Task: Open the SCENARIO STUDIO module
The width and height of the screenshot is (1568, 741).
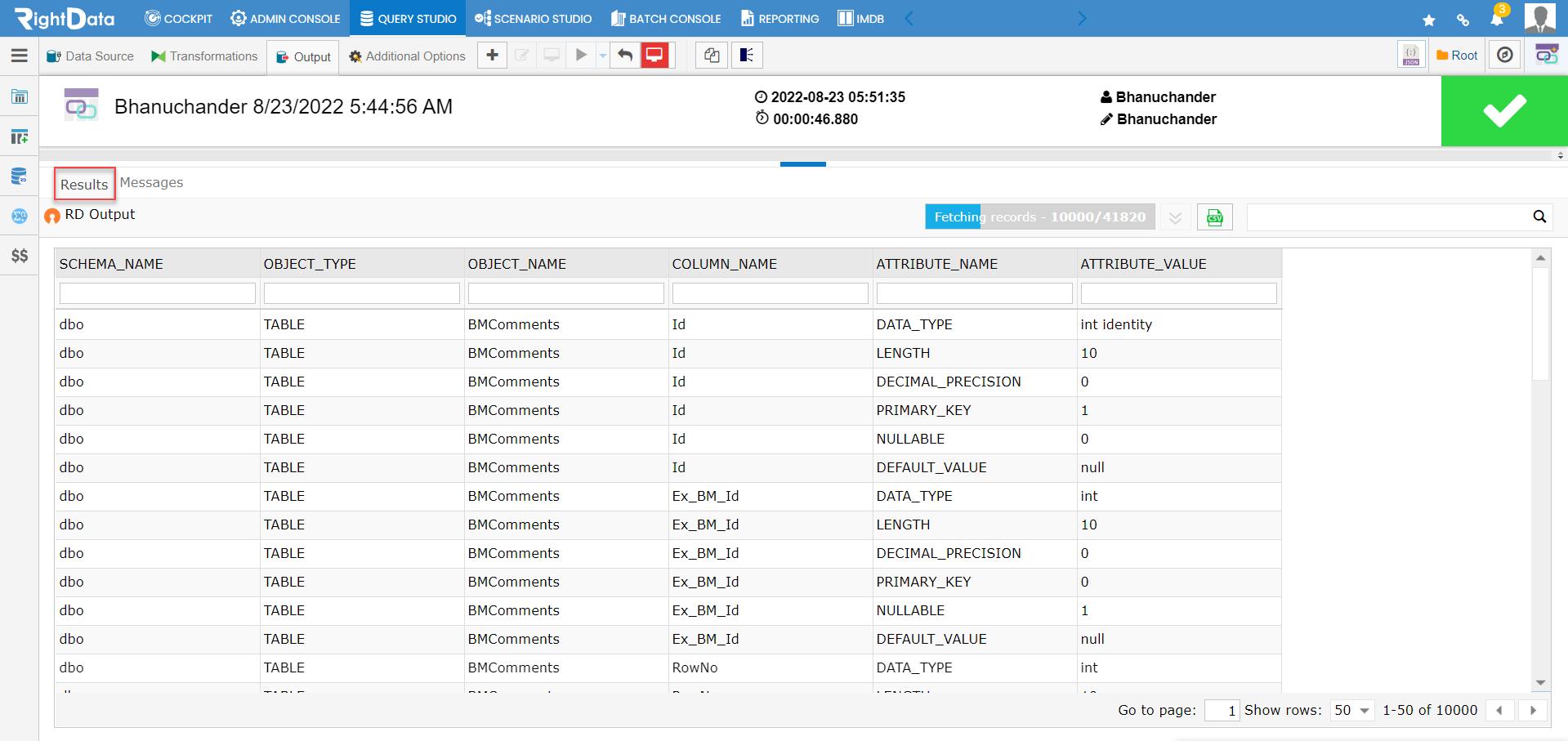Action: click(x=533, y=18)
